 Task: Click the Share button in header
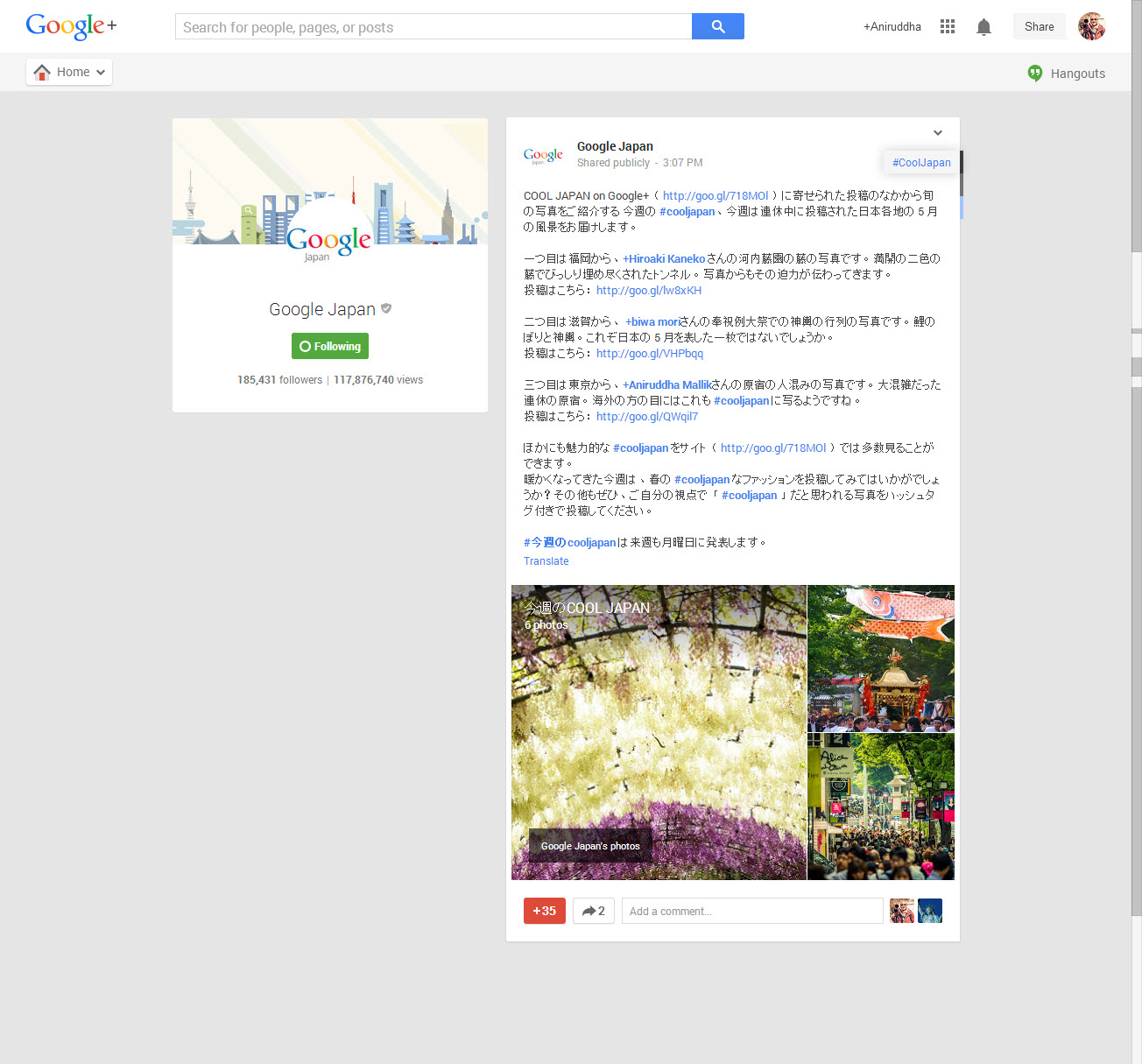[1040, 26]
